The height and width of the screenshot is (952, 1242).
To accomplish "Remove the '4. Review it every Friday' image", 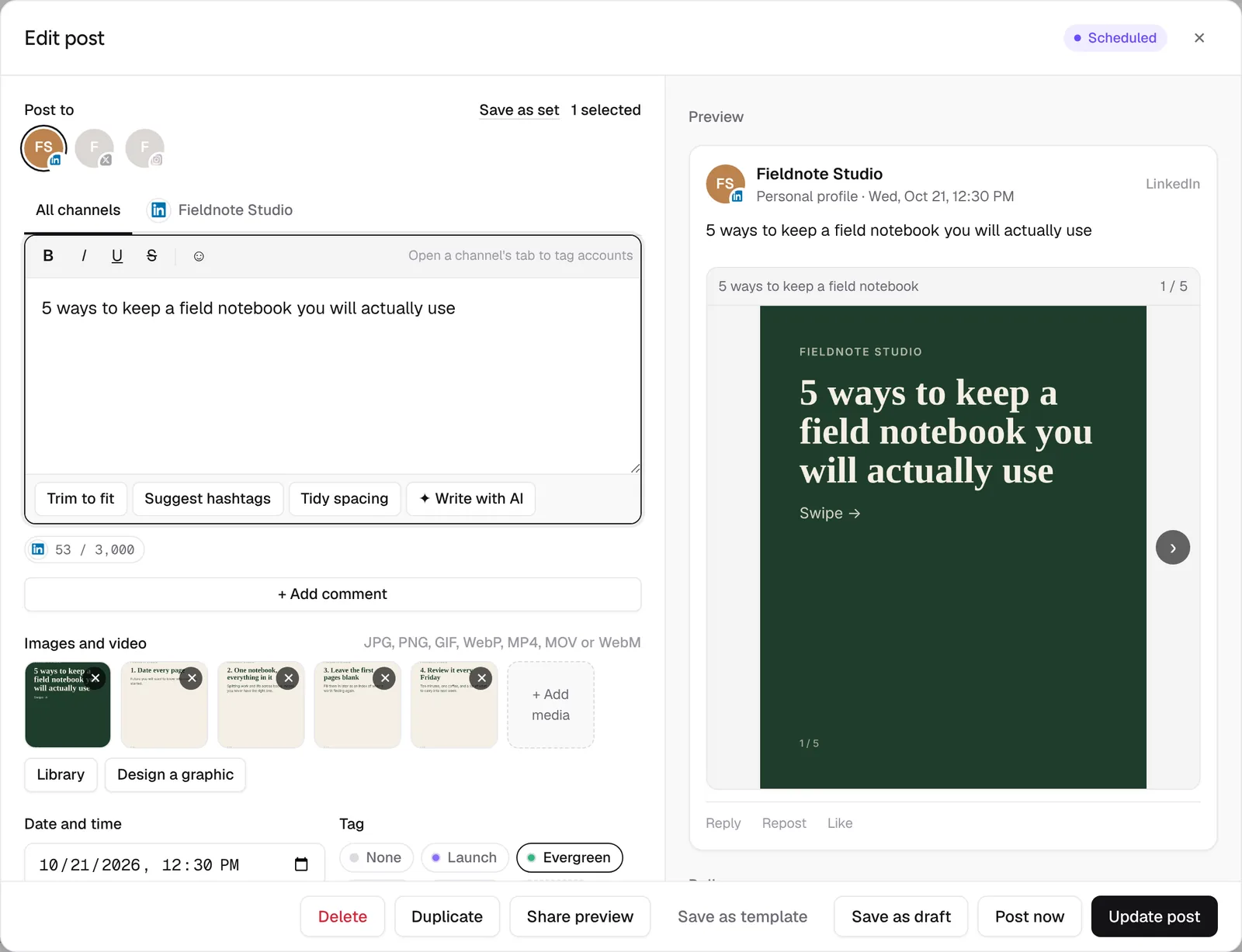I will [481, 678].
